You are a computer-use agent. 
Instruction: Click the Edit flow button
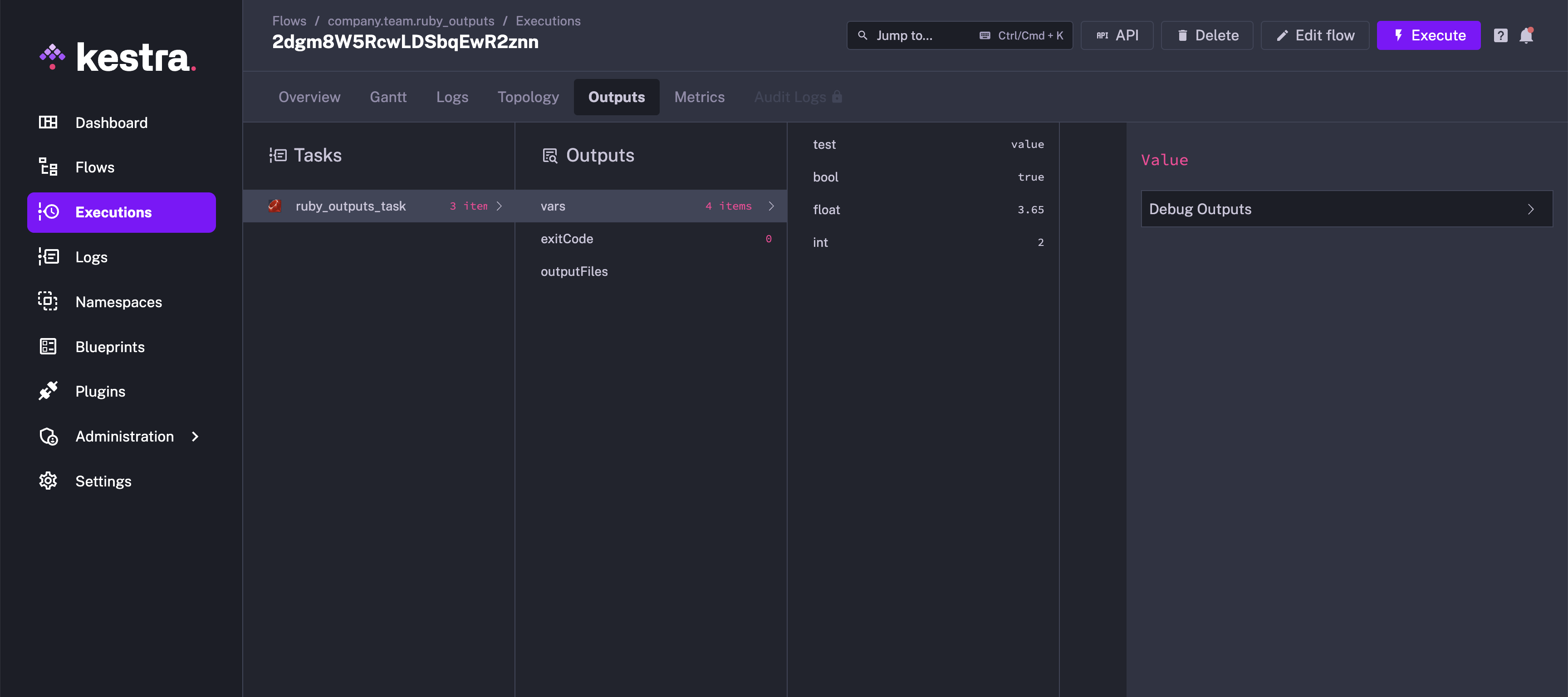point(1315,35)
